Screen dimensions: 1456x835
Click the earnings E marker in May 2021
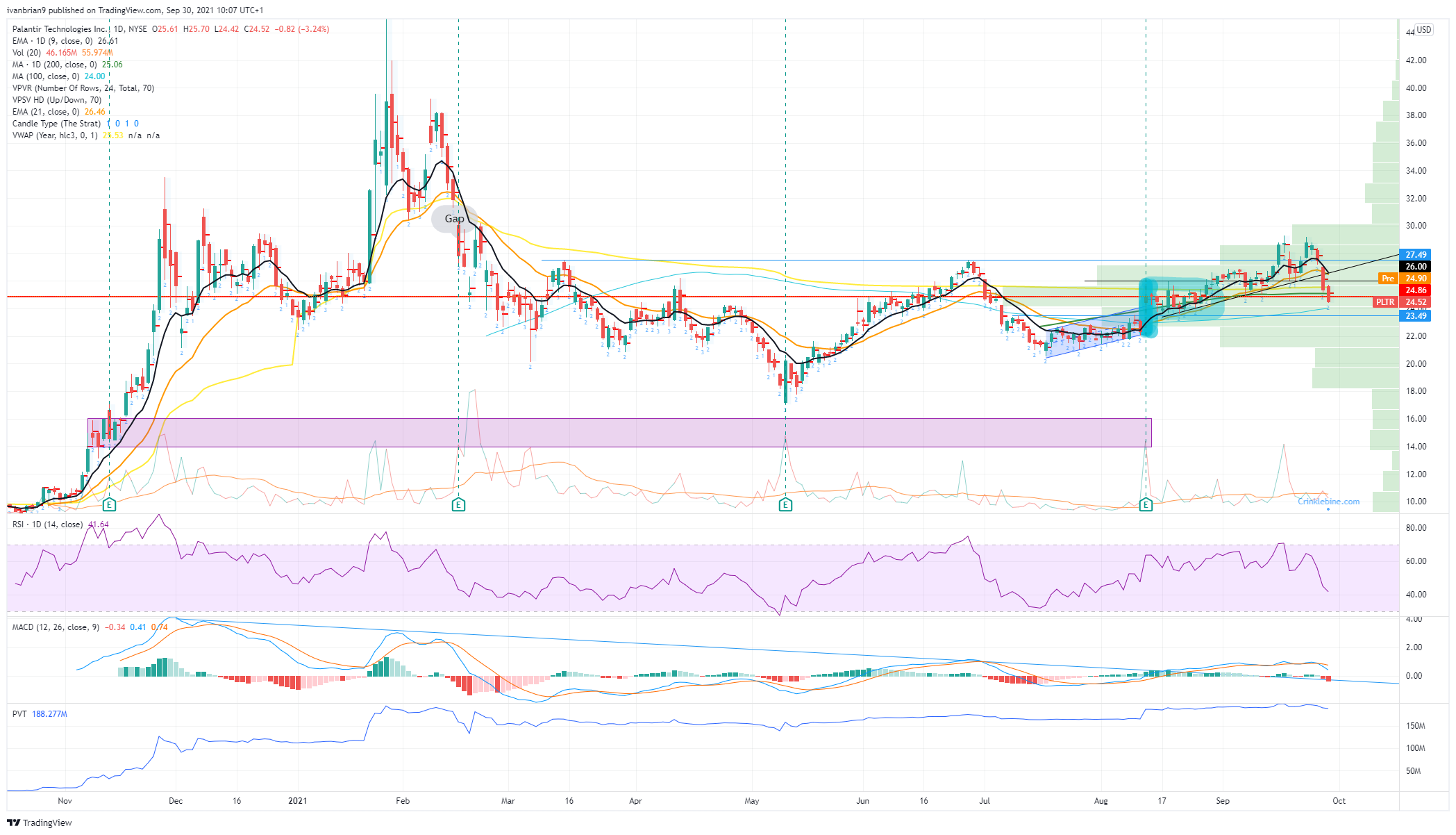(x=785, y=505)
